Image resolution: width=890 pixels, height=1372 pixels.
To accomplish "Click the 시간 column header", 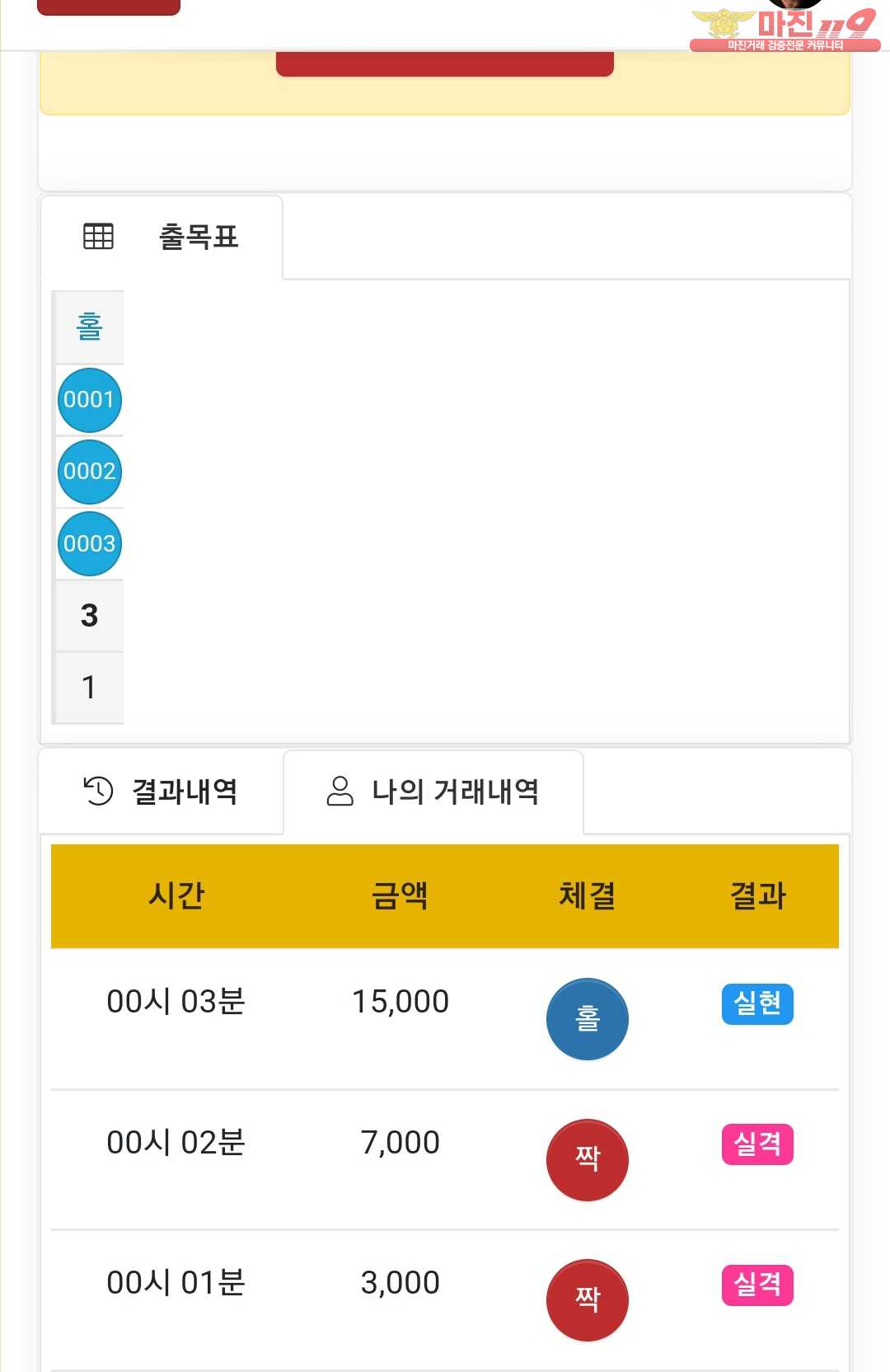I will (176, 895).
